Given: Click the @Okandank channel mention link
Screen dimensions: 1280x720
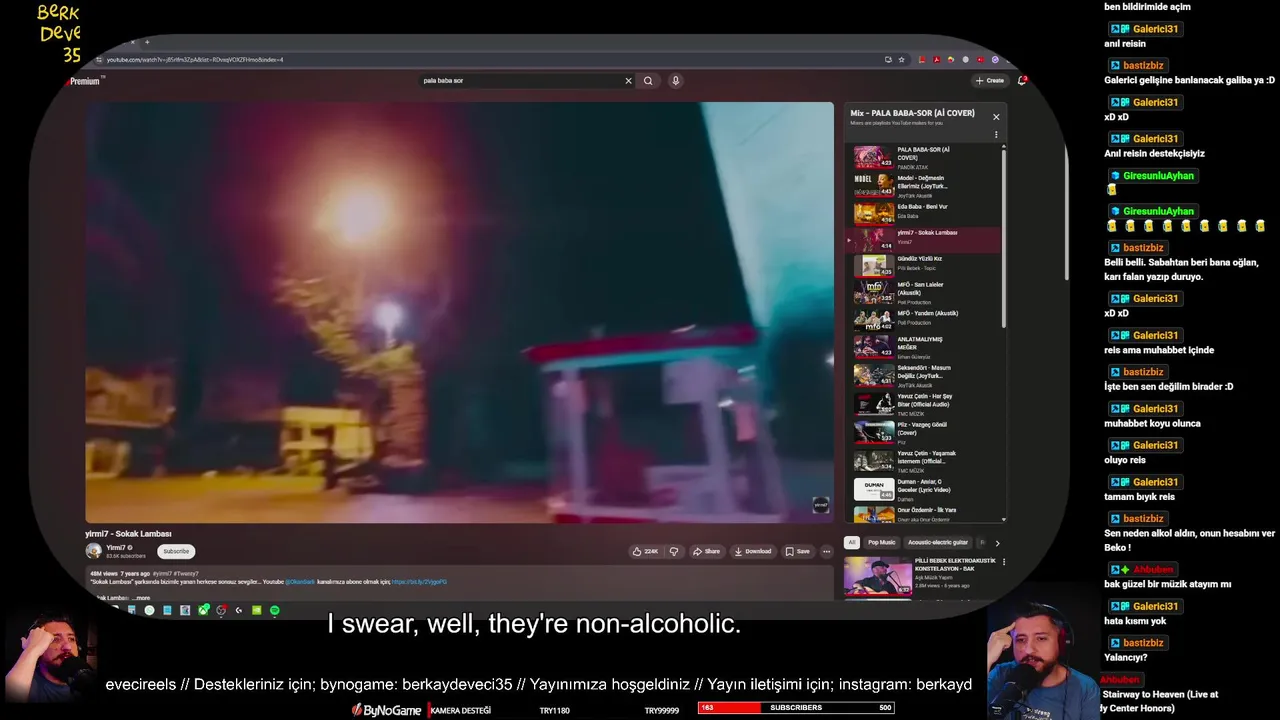Looking at the screenshot, I should (x=300, y=581).
